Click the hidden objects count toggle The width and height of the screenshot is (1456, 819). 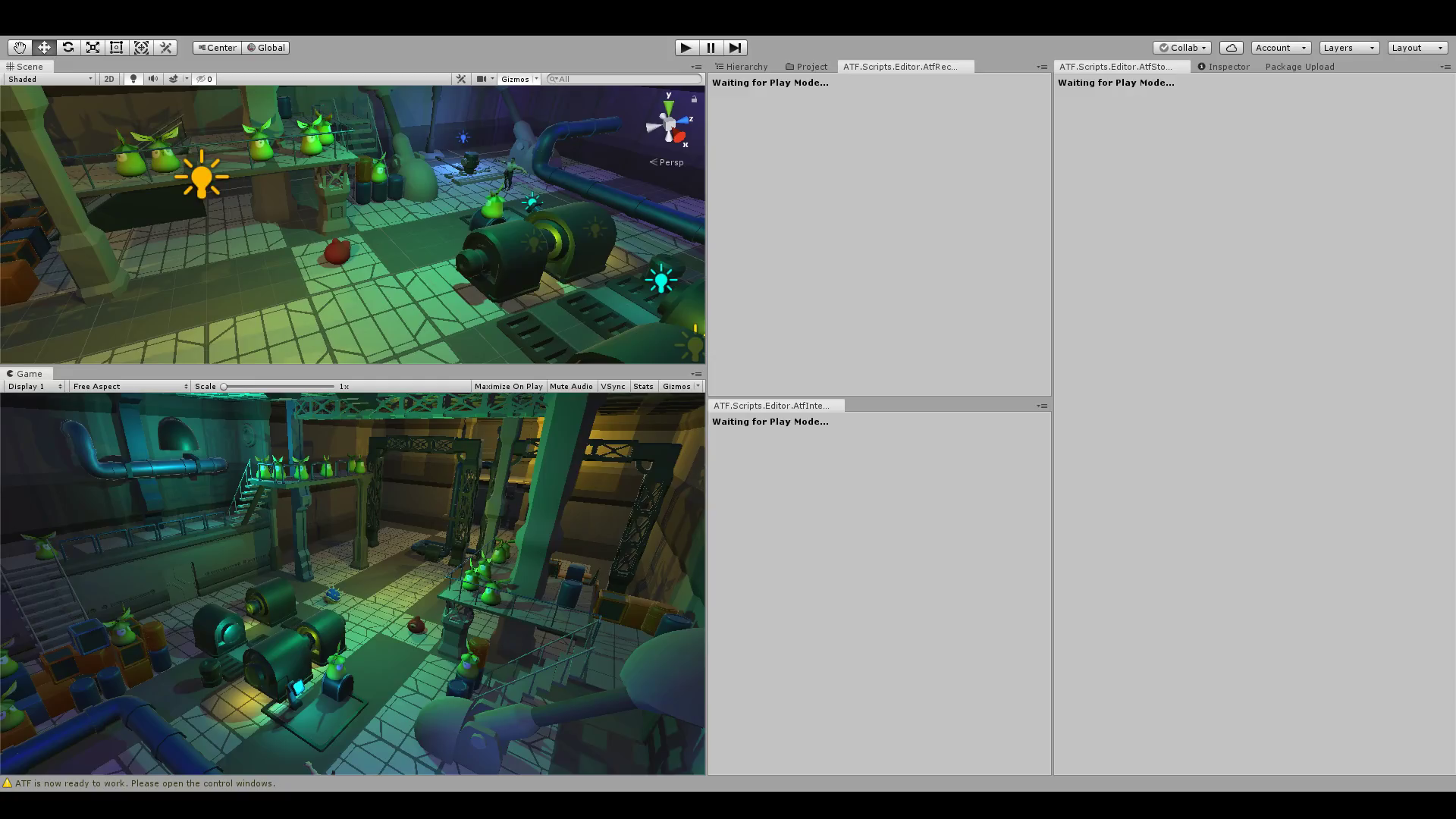(x=205, y=79)
